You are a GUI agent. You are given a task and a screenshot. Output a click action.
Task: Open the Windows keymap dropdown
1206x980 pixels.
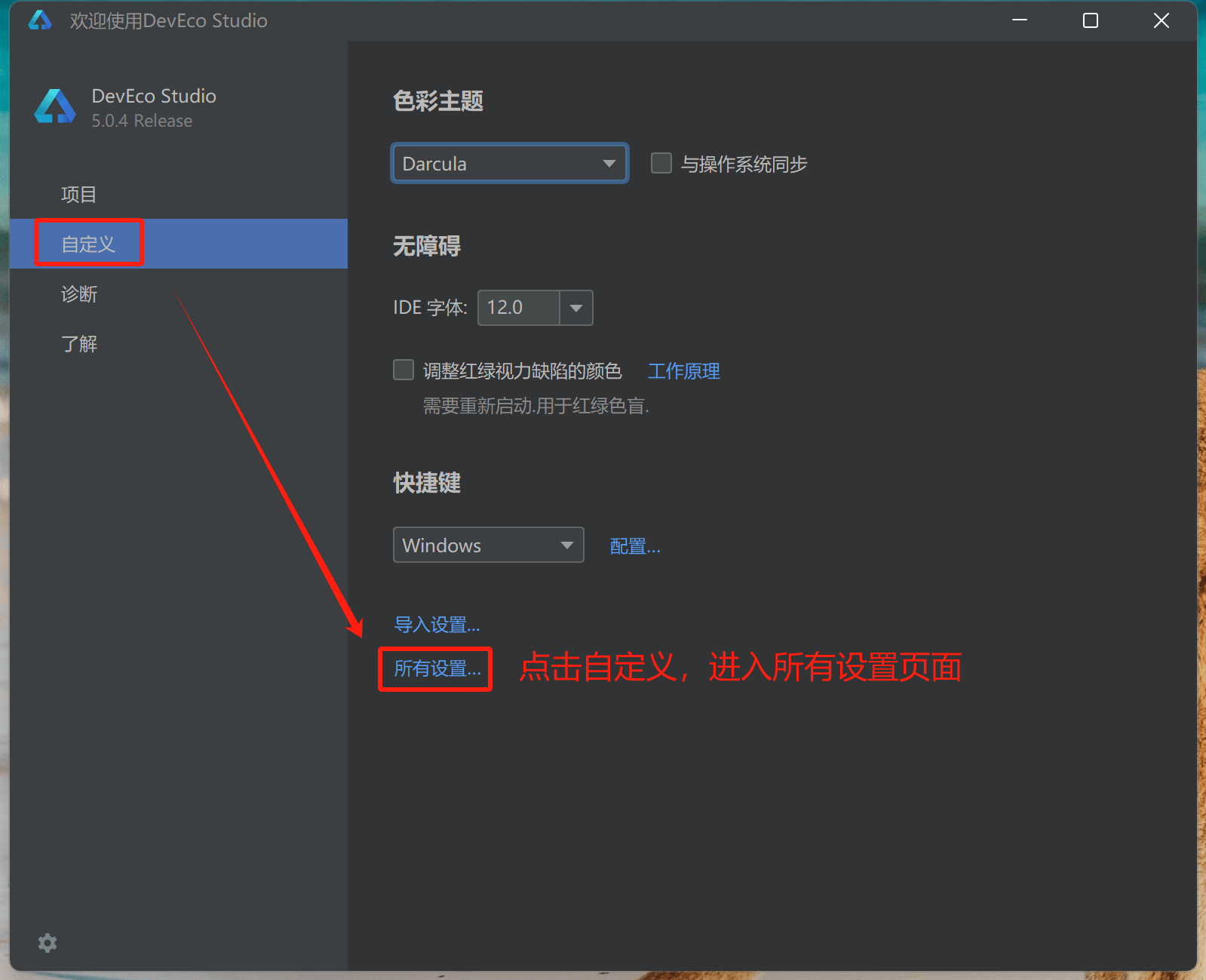[x=489, y=545]
